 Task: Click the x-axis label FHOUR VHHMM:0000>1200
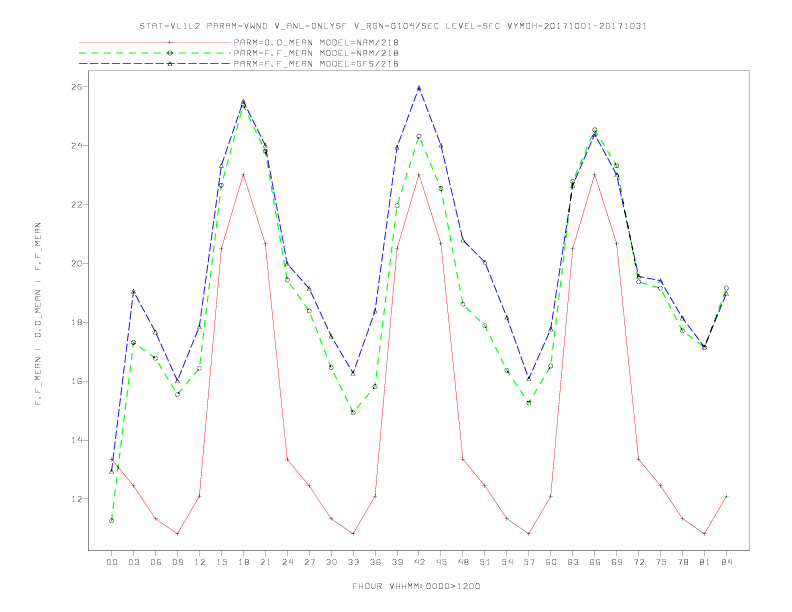click(x=416, y=586)
